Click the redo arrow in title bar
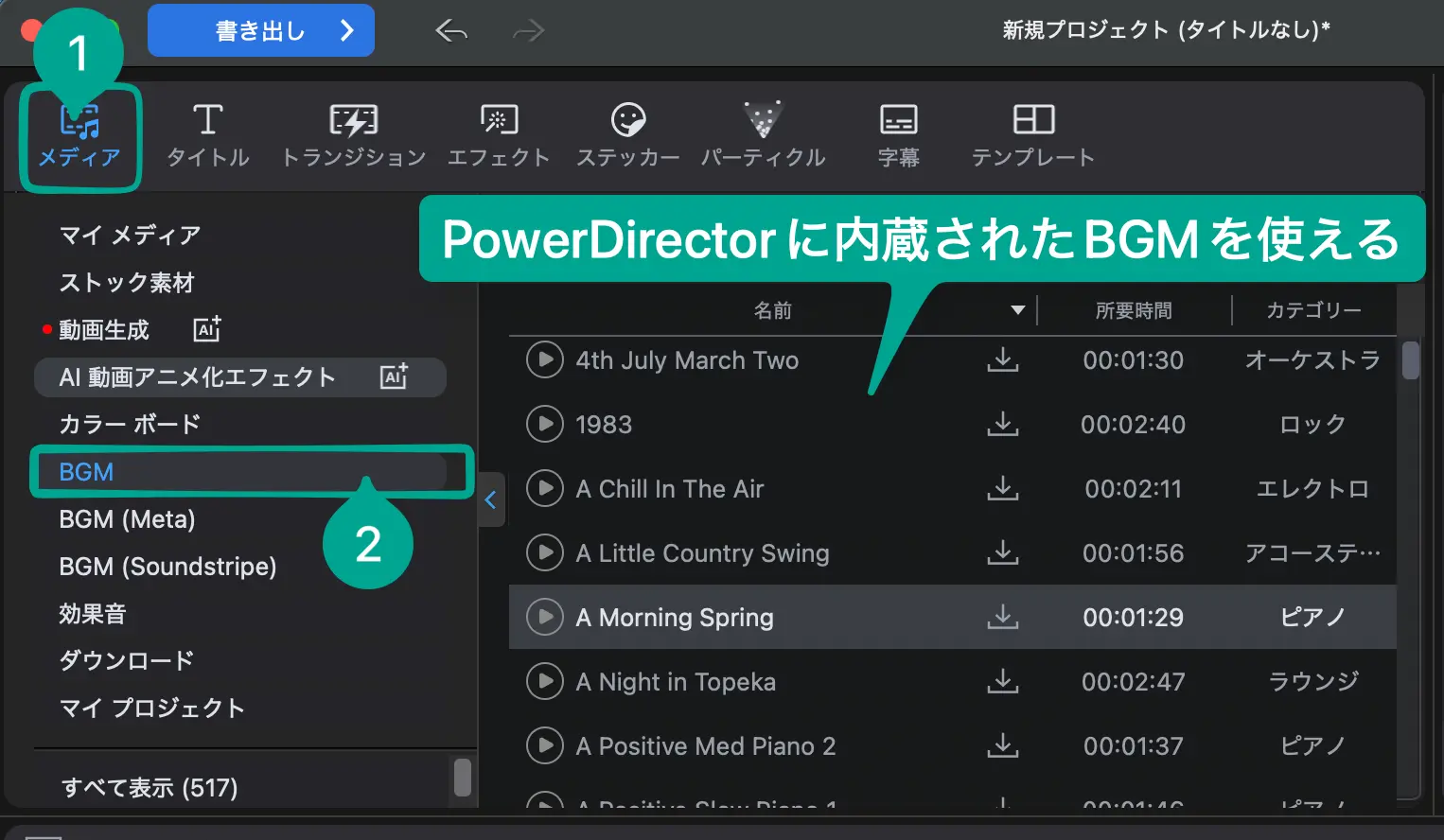1444x840 pixels. [x=528, y=31]
